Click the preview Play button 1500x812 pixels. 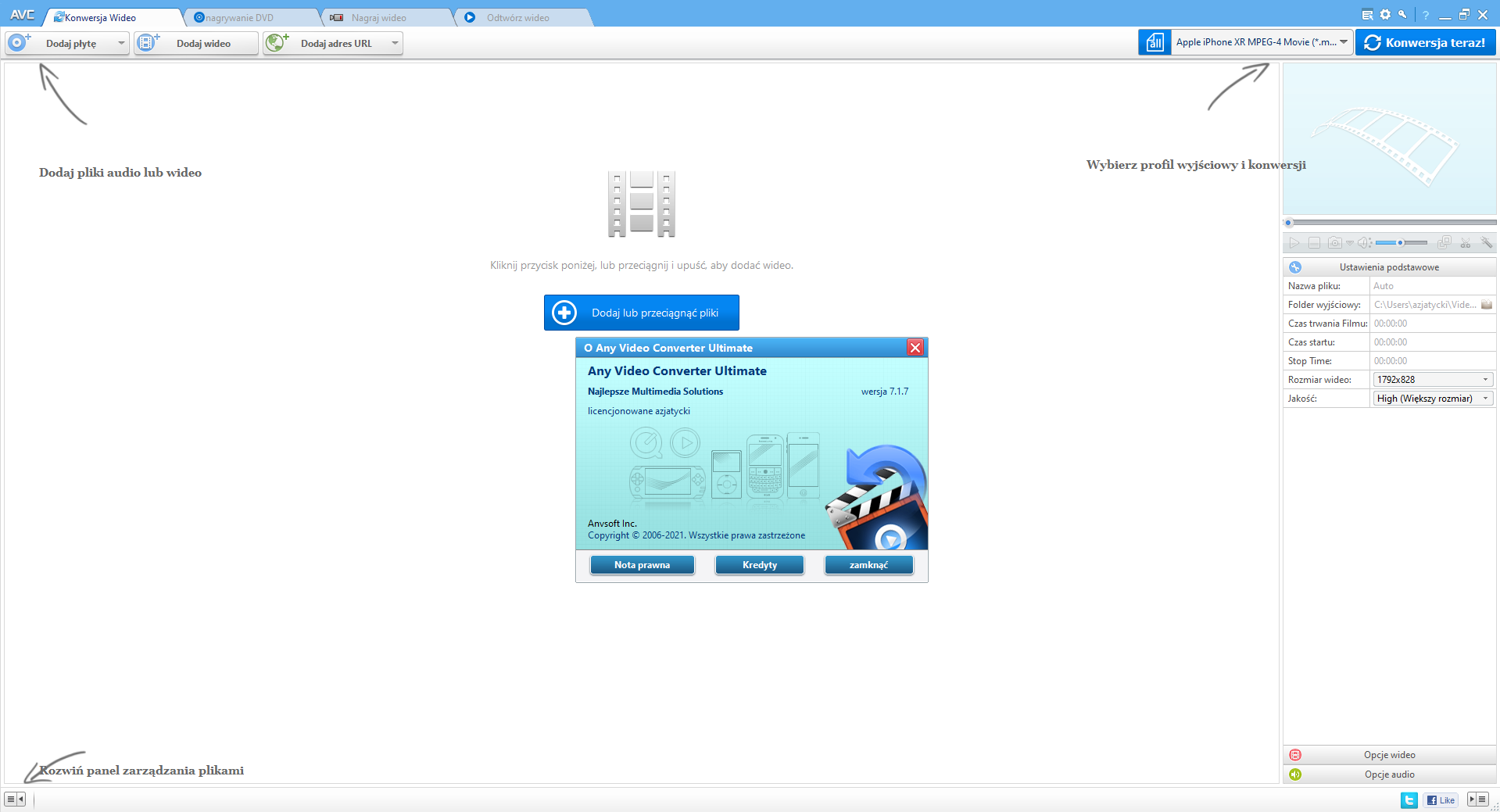tap(1294, 243)
